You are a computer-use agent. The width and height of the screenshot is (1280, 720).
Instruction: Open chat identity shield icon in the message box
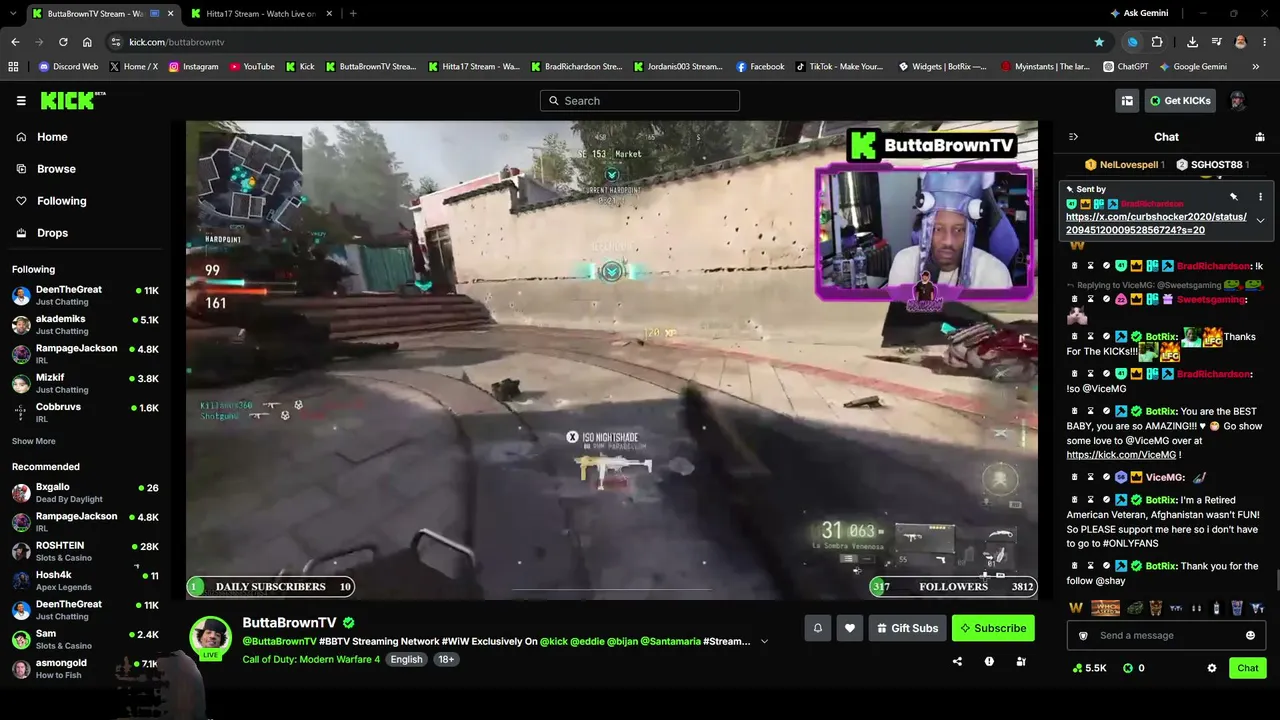pos(1083,635)
